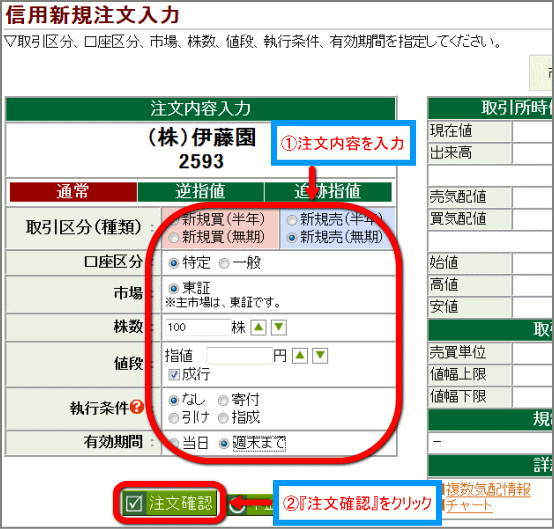Viewport: 554px width, 529px height.
Task: Select 新規売(半年) radio button
Action: click(291, 221)
